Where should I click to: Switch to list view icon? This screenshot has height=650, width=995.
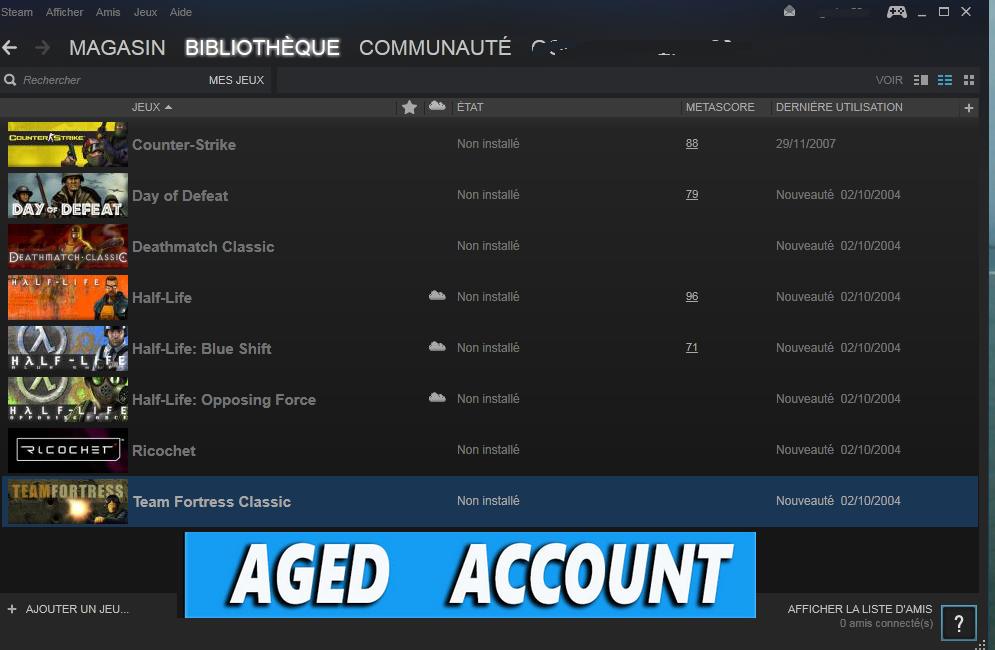coord(945,80)
